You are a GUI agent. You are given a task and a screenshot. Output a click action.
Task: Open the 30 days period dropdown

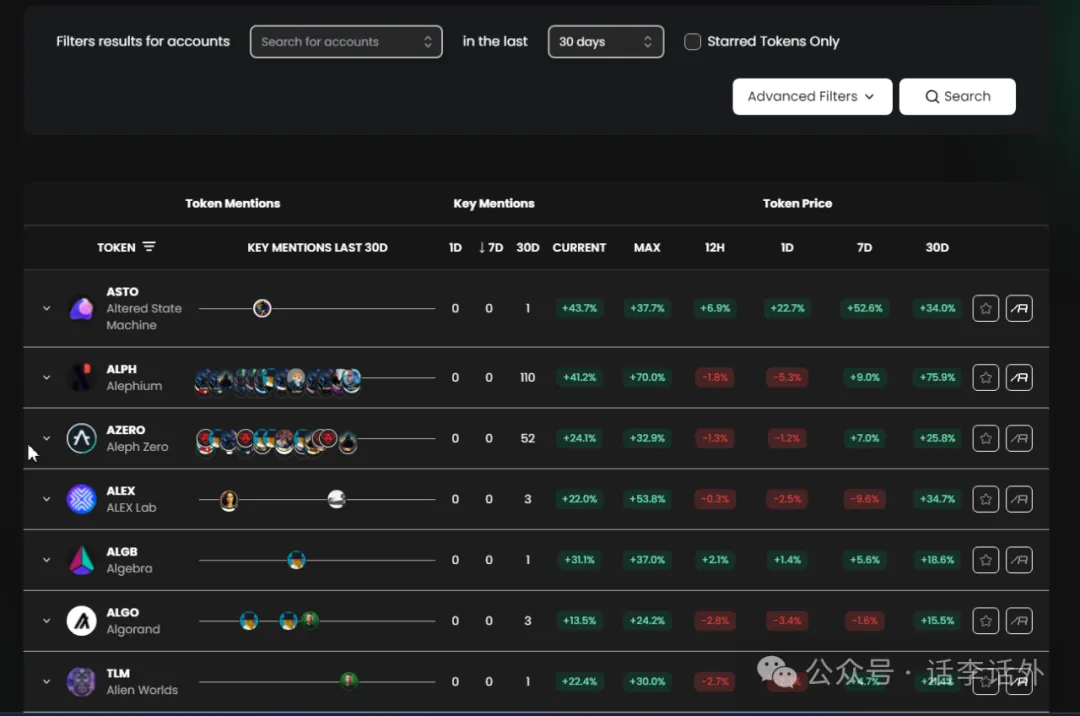[605, 41]
